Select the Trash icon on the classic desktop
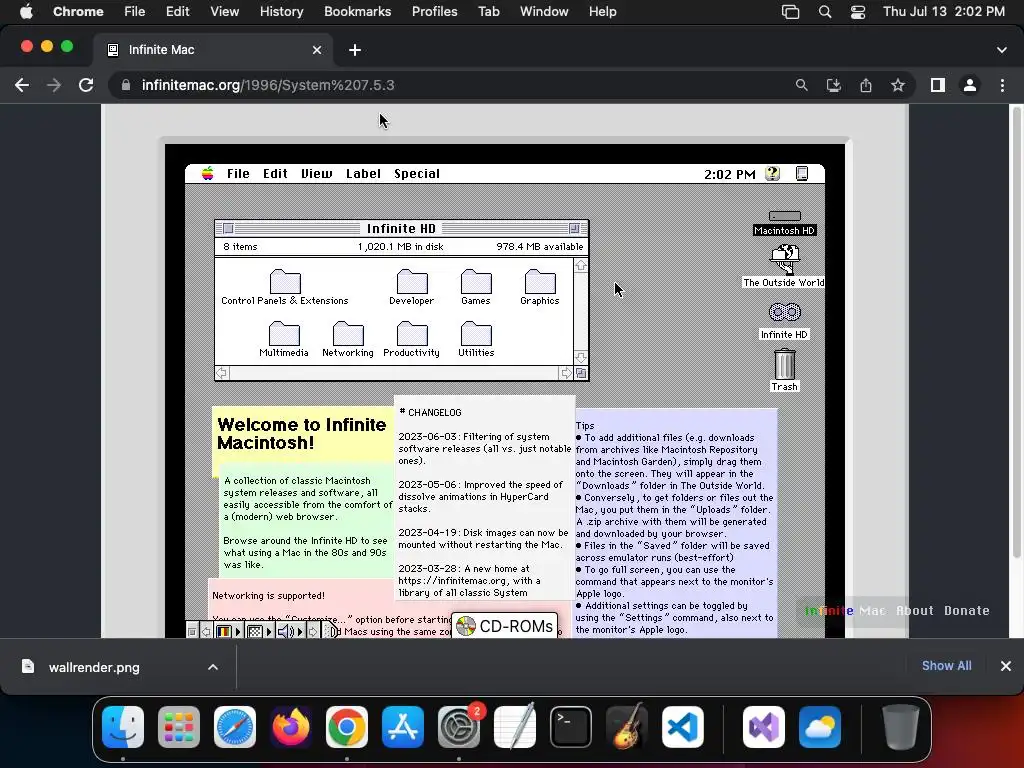 [x=784, y=370]
